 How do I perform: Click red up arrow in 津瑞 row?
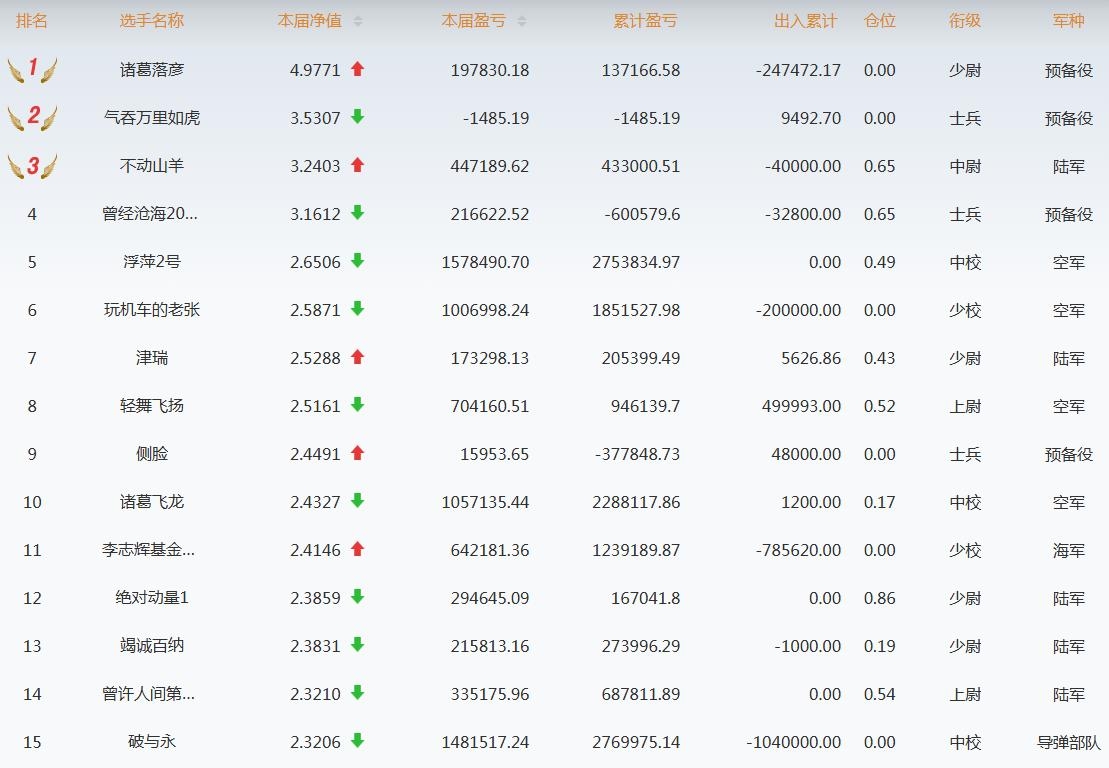(358, 357)
